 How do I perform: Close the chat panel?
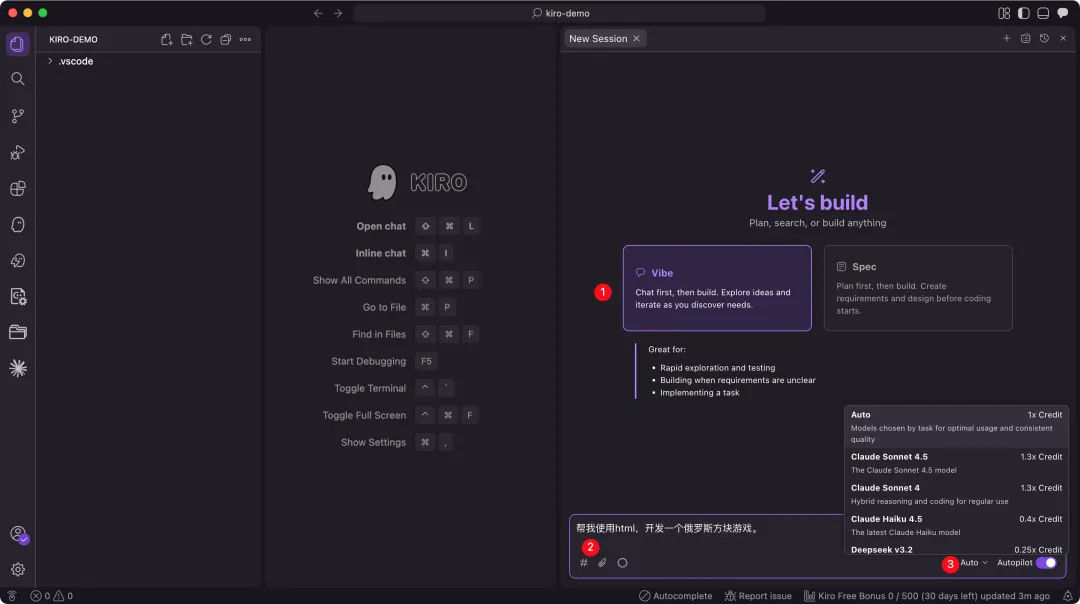[1063, 39]
